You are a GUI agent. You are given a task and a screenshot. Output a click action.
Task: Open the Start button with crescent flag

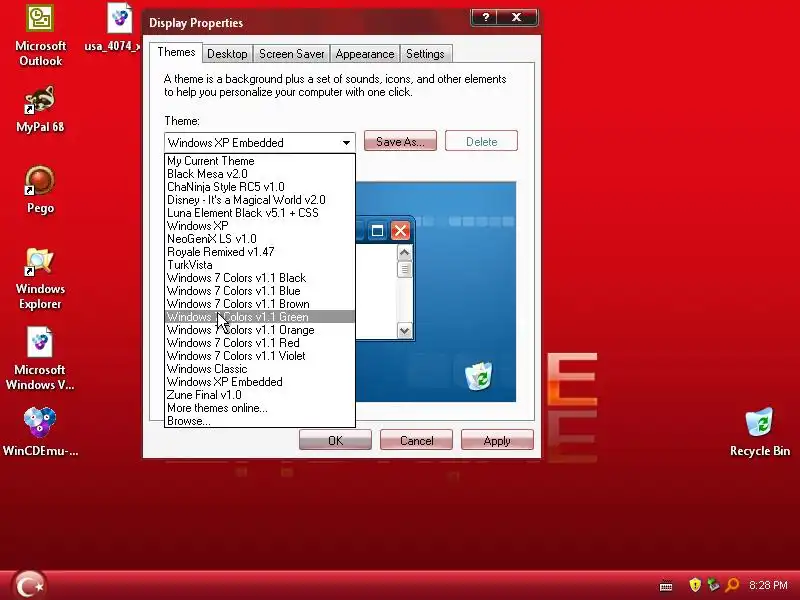point(29,585)
